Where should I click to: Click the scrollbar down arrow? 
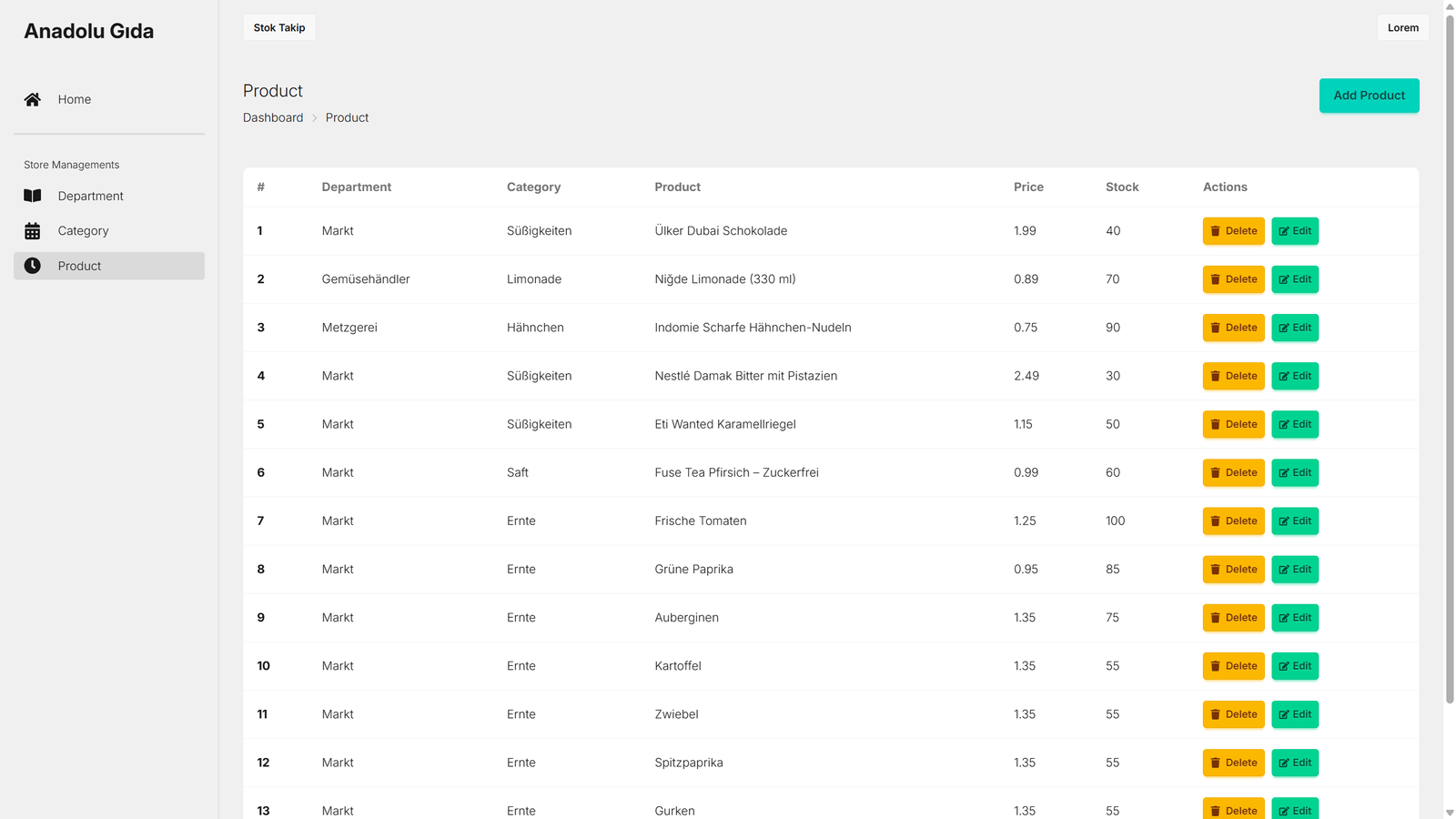[1450, 812]
